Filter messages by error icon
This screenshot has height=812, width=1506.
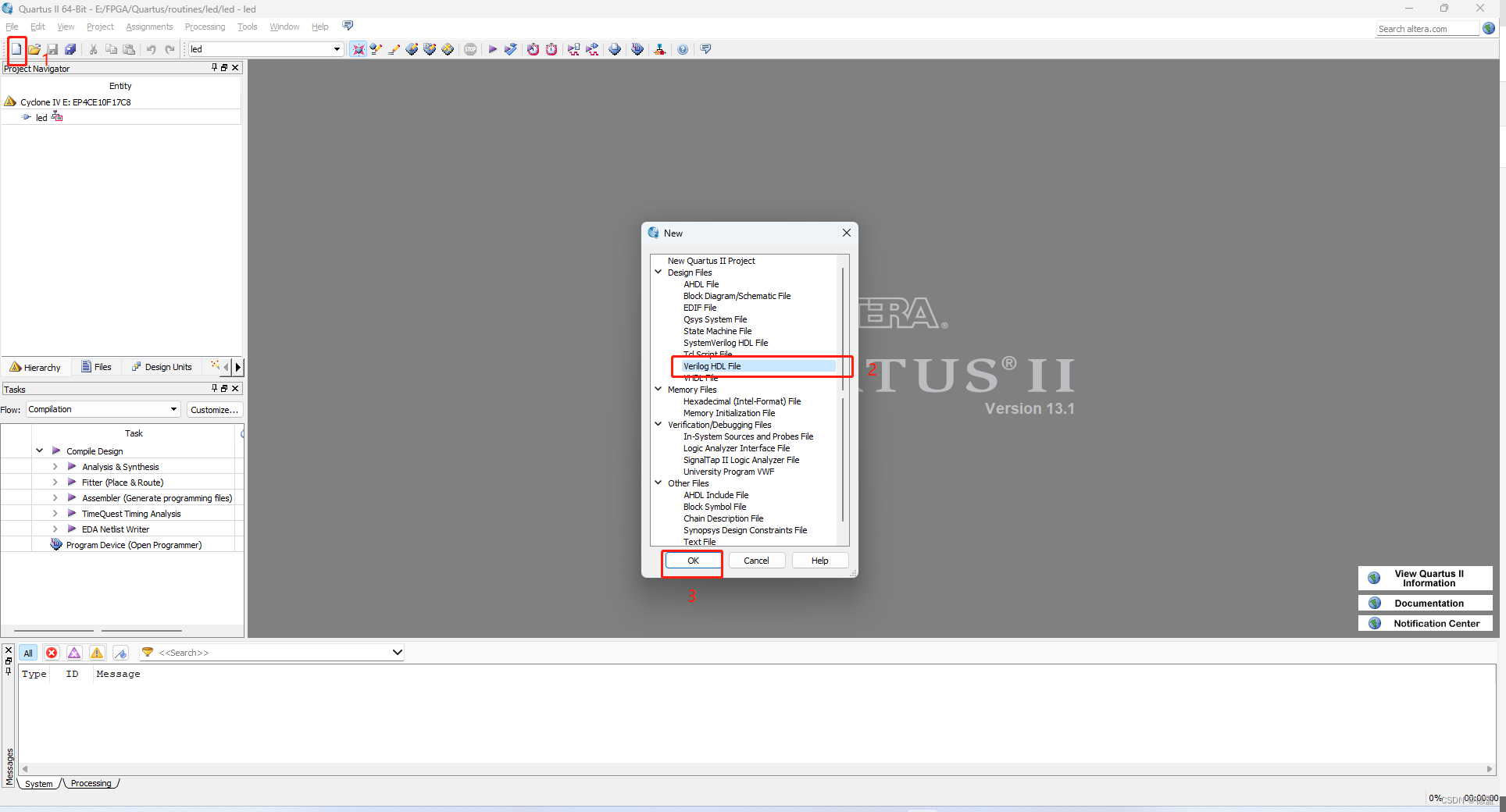pos(52,653)
